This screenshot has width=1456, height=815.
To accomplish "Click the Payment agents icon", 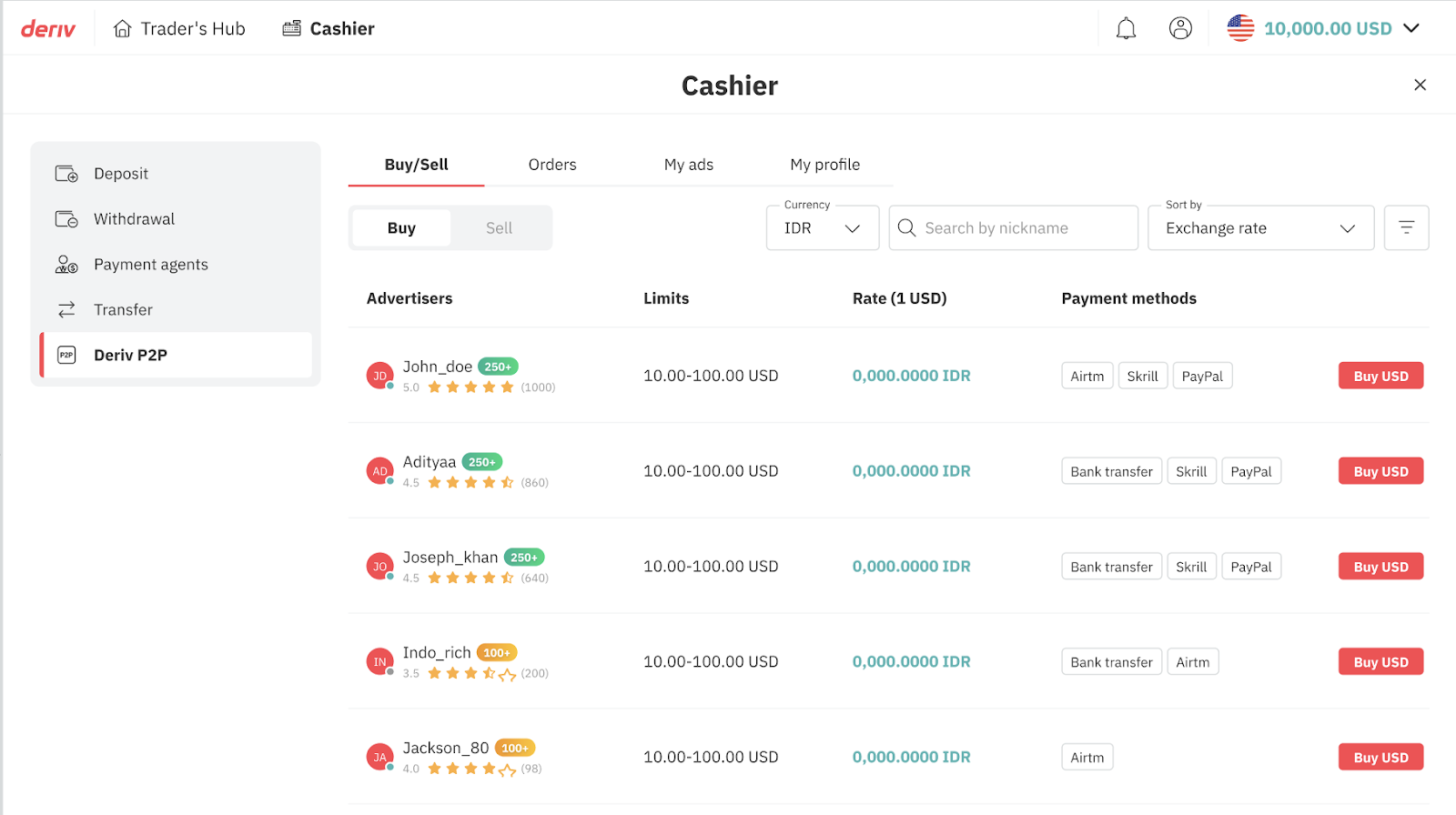I will [66, 264].
